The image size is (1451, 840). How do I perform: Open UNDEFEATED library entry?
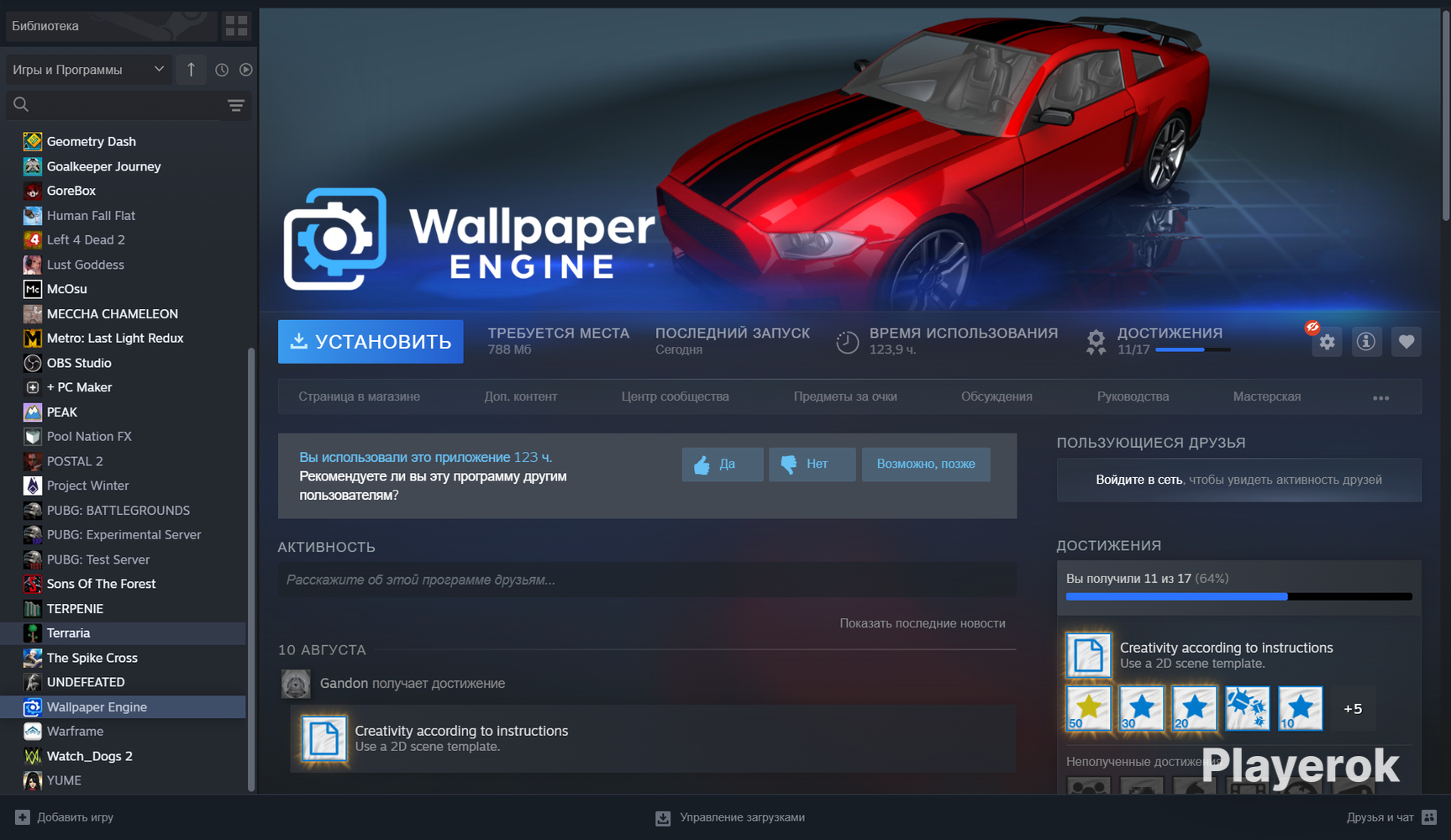tap(86, 682)
